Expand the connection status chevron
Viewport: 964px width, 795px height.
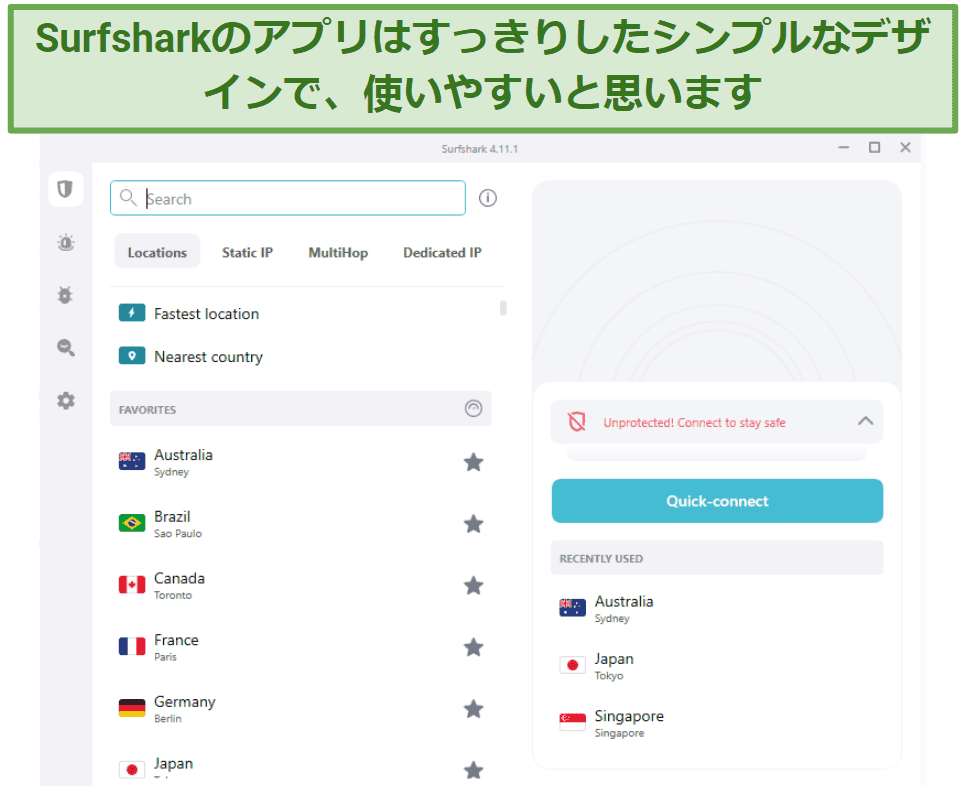865,421
